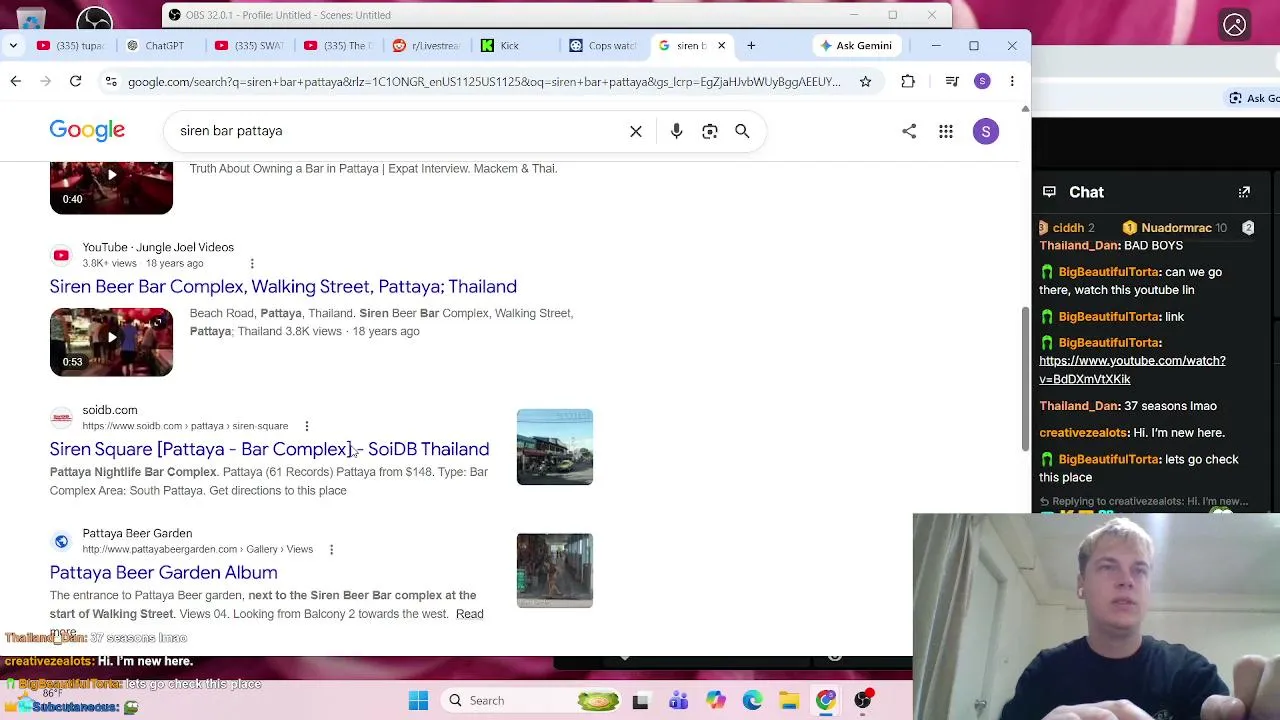Reload the Google search page
This screenshot has height=720, width=1280.
coord(75,81)
